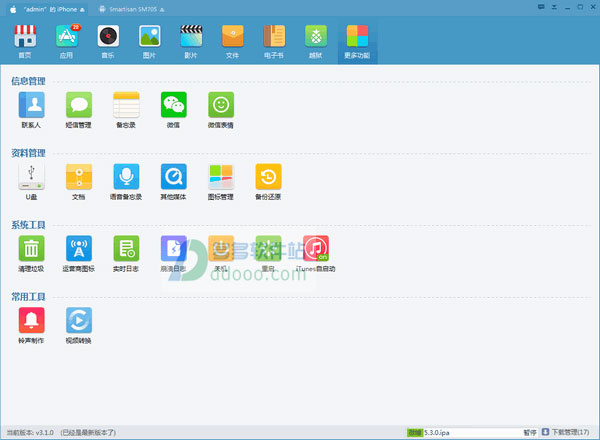Viewport: 600px width, 440px height.
Task: Switch to the "admin" 的 iPhone device tab
Action: [47, 9]
